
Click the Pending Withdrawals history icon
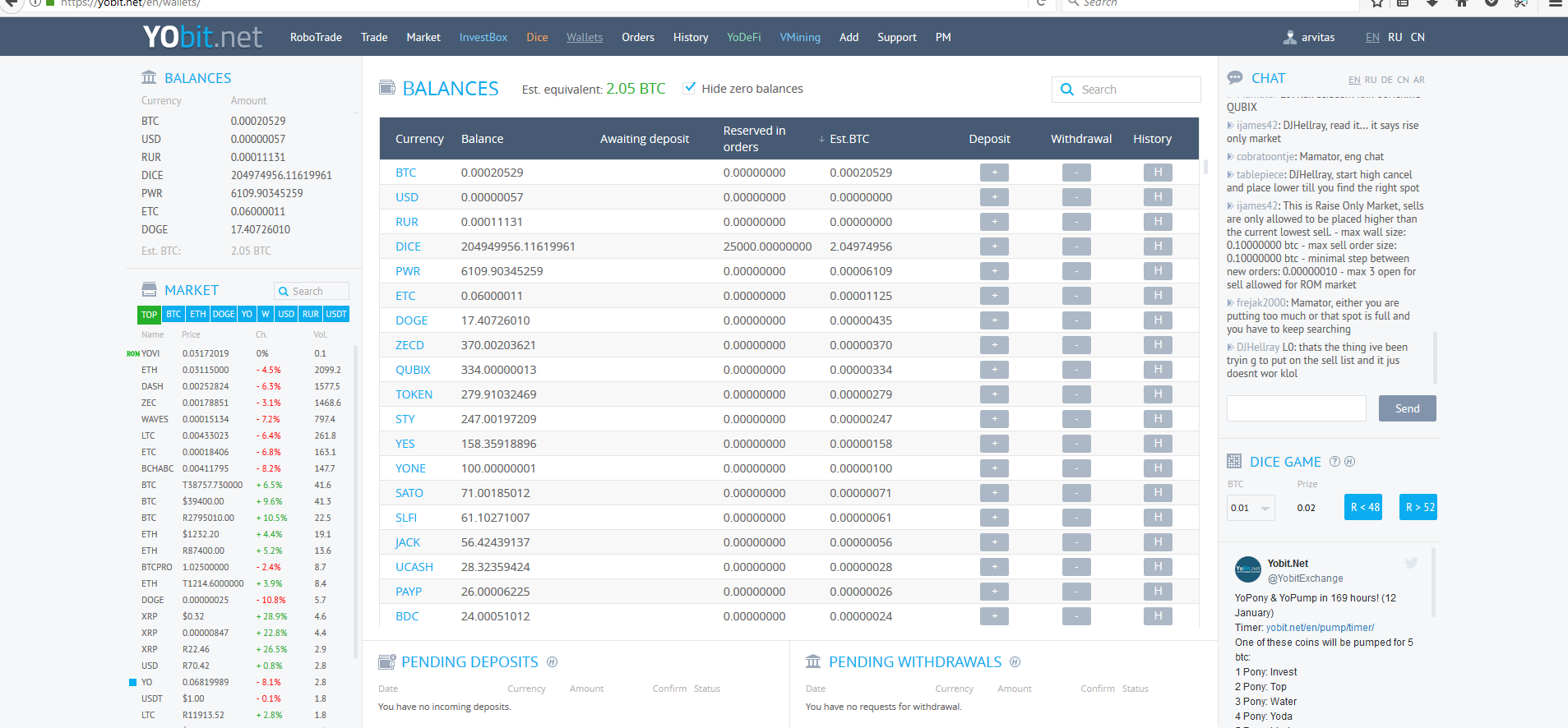click(1015, 662)
